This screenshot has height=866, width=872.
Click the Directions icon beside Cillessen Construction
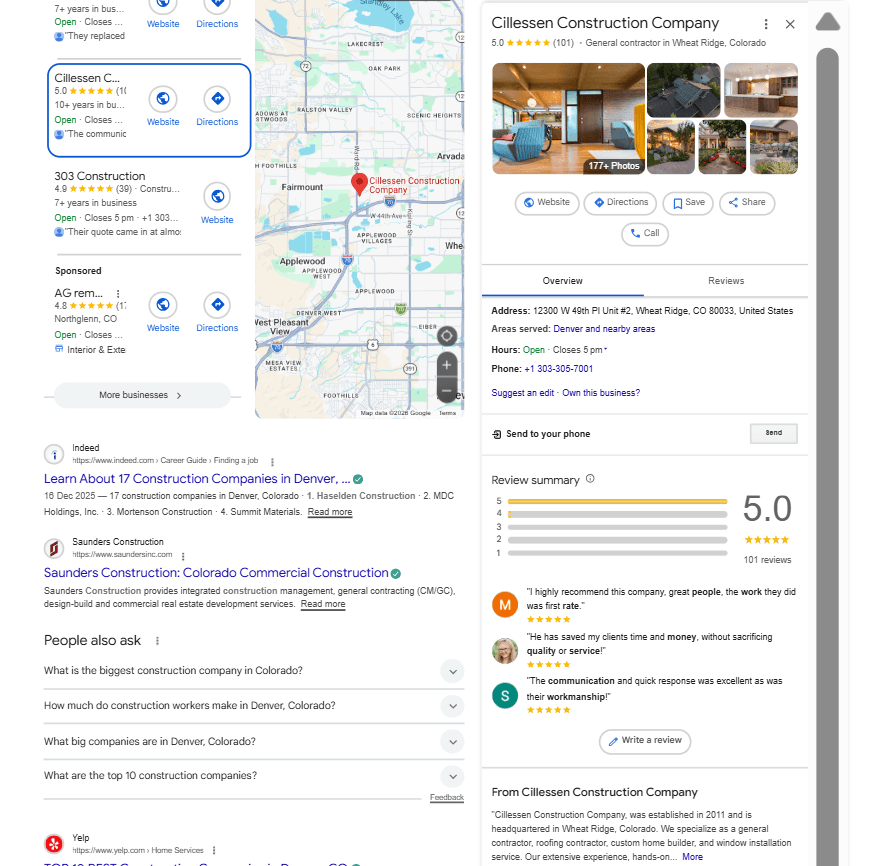(217, 96)
